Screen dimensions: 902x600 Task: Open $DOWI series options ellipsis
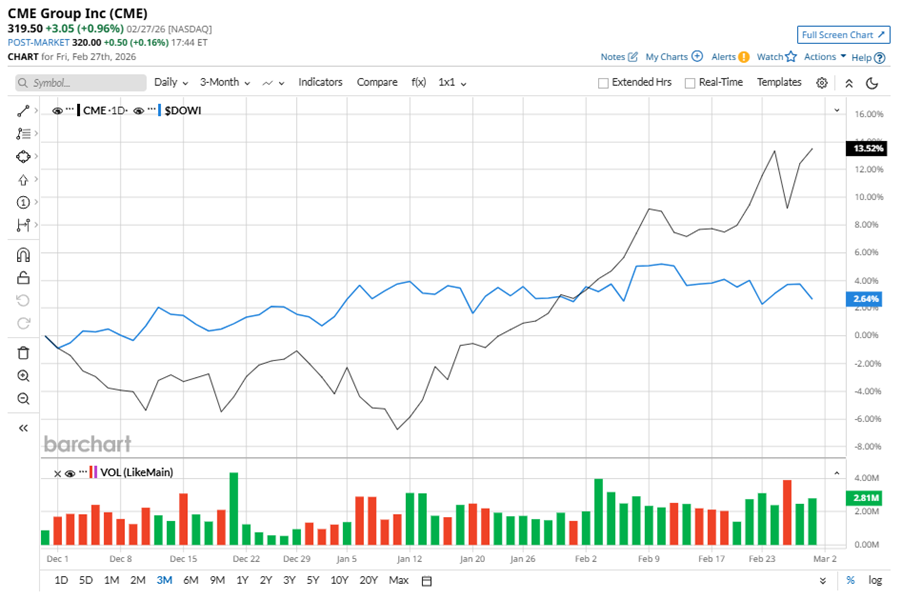151,109
